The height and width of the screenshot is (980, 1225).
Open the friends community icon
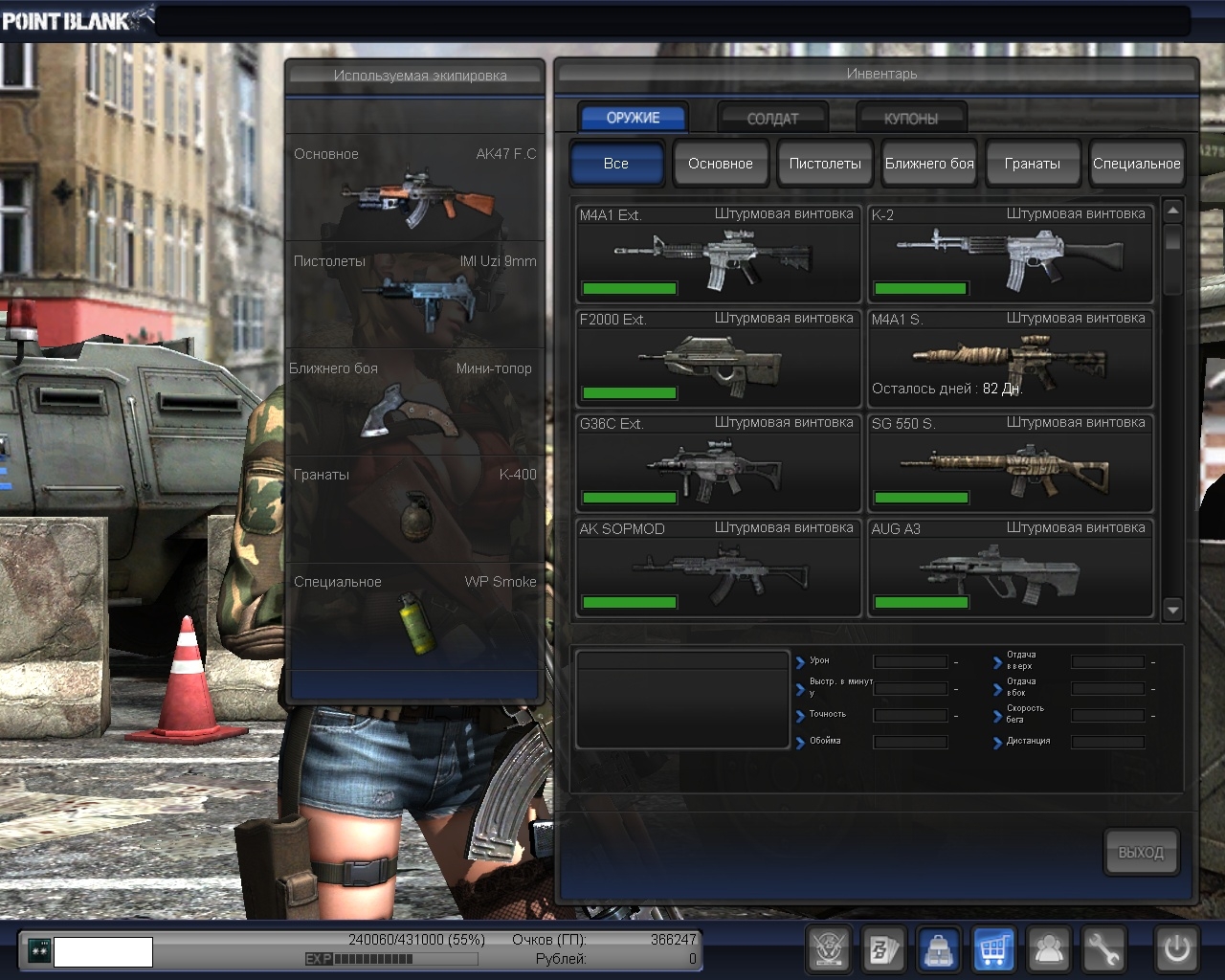pos(1049,949)
